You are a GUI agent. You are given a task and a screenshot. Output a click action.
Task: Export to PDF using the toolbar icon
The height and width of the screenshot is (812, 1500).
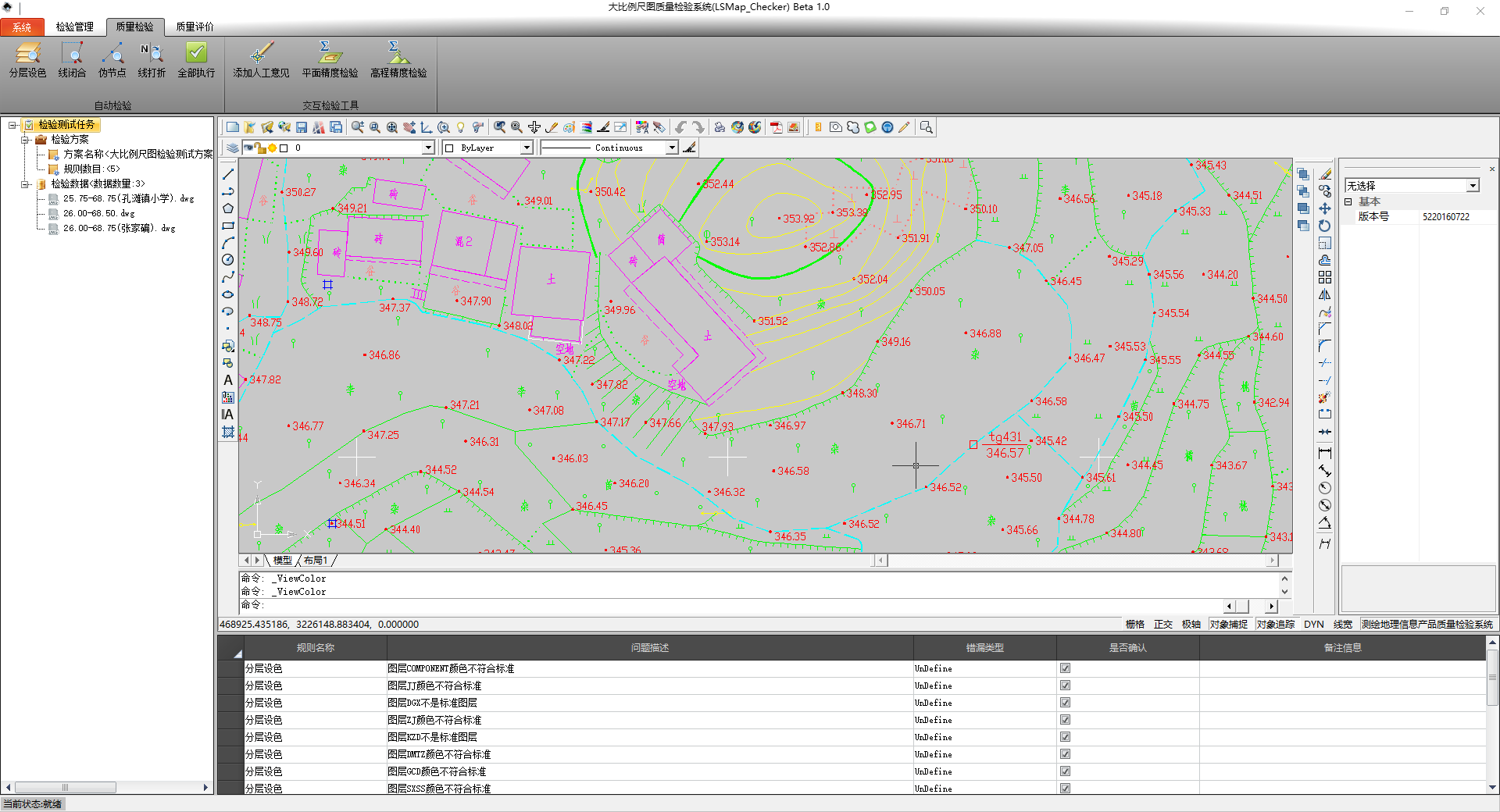click(x=776, y=127)
